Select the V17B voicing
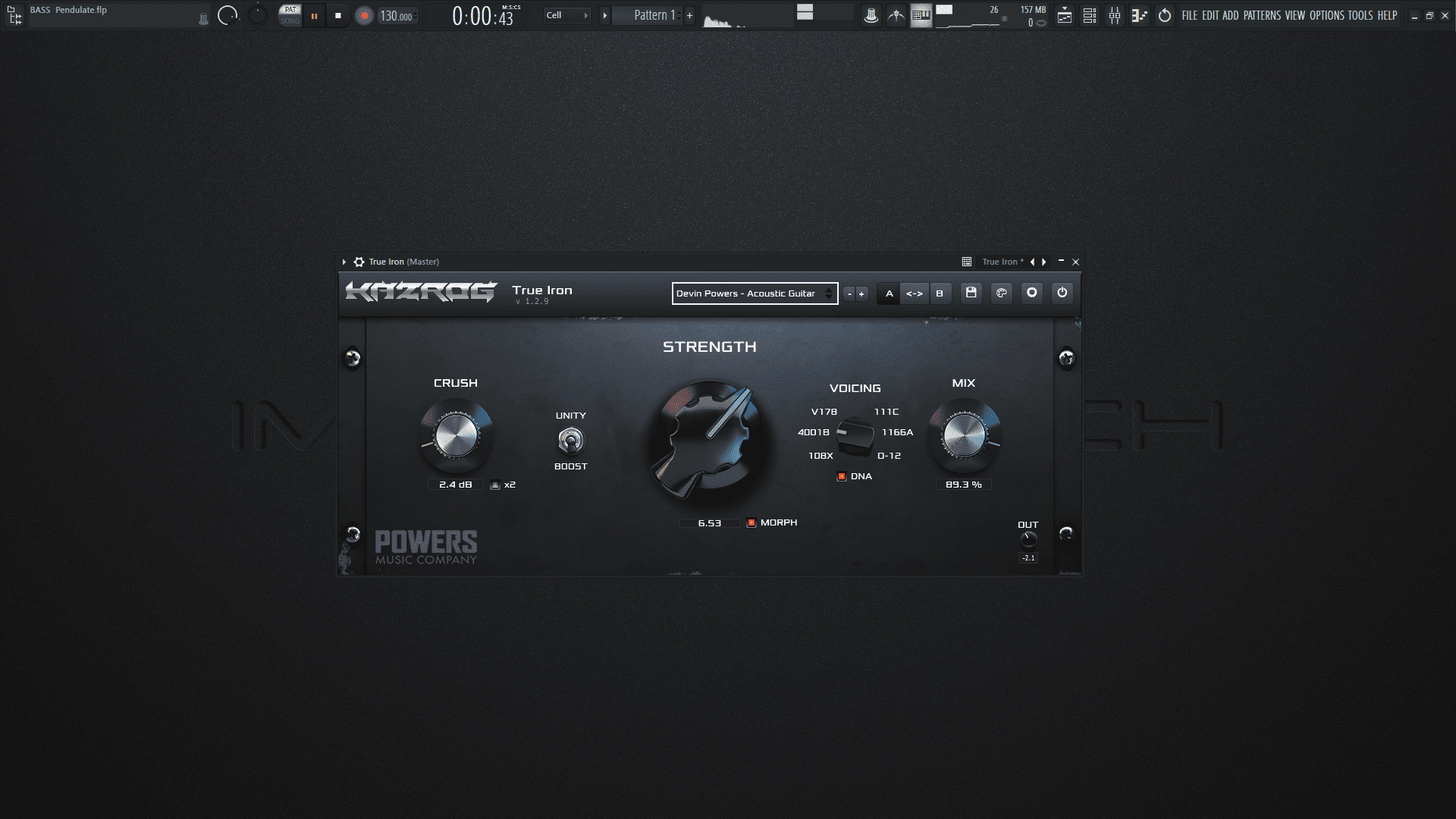 pos(824,412)
